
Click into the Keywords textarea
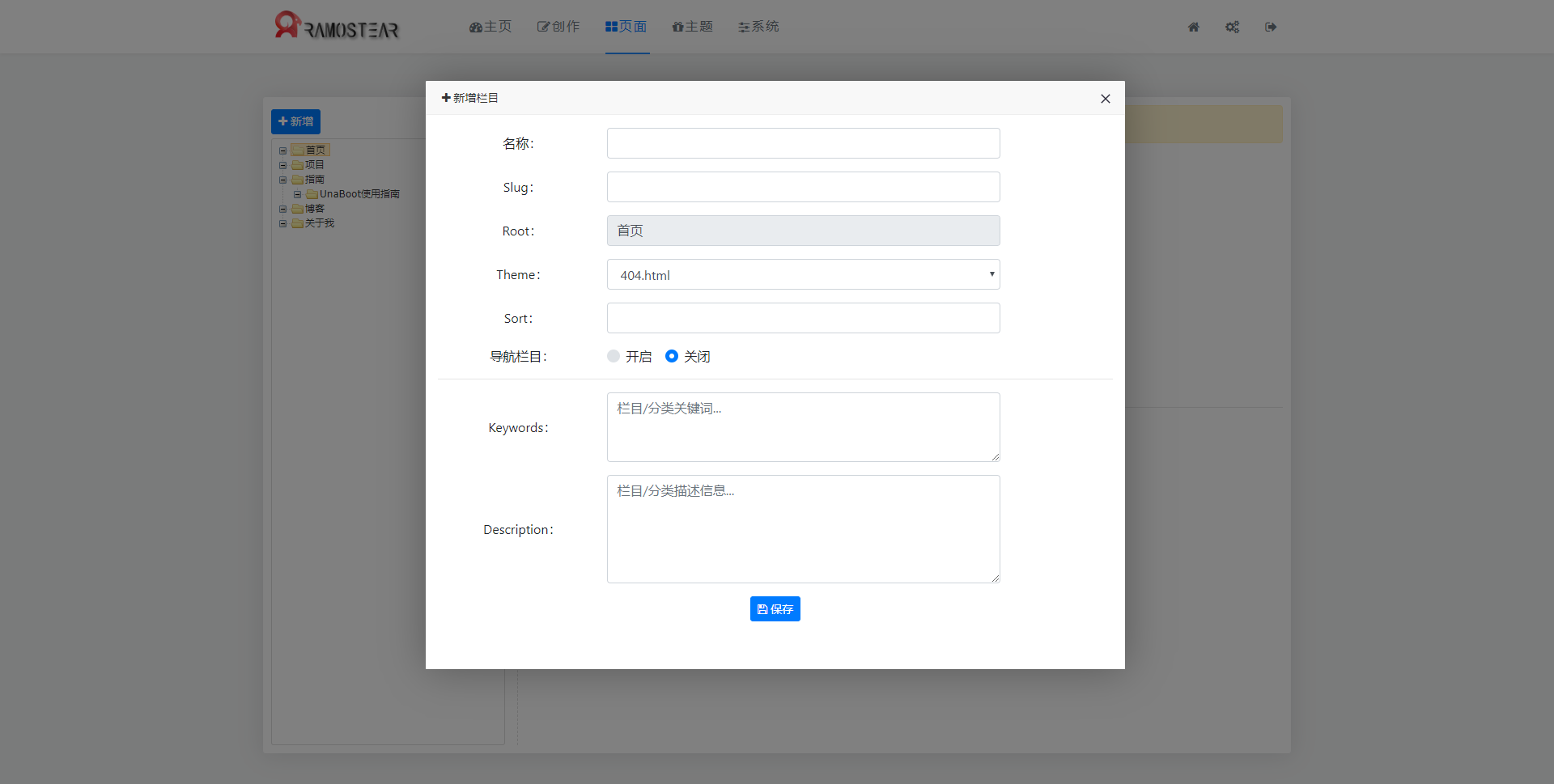(x=804, y=427)
